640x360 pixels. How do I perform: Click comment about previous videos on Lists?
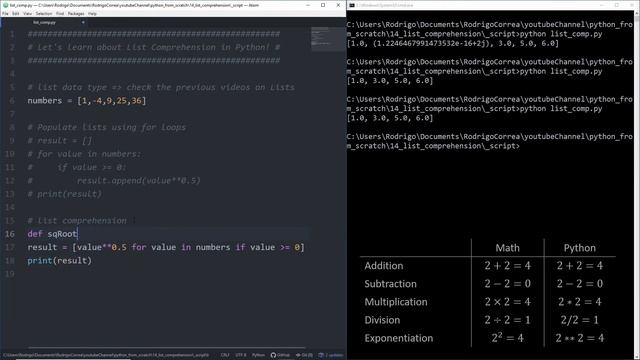161,87
